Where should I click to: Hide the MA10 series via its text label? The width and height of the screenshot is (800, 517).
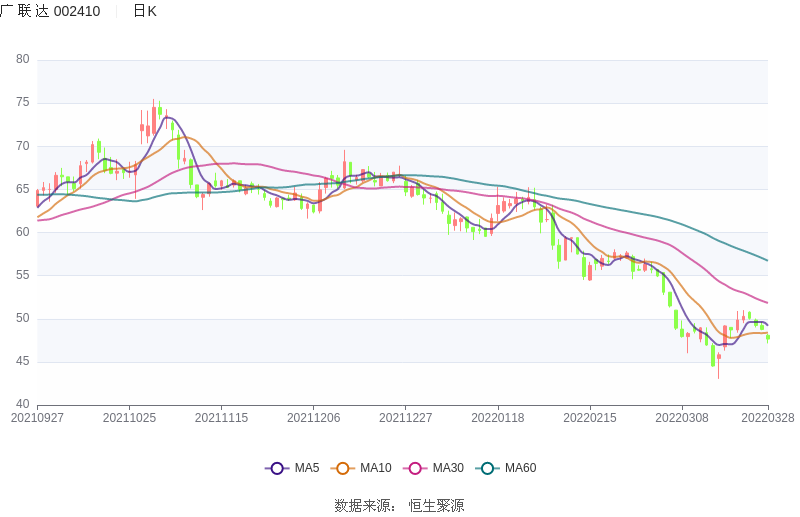[375, 468]
